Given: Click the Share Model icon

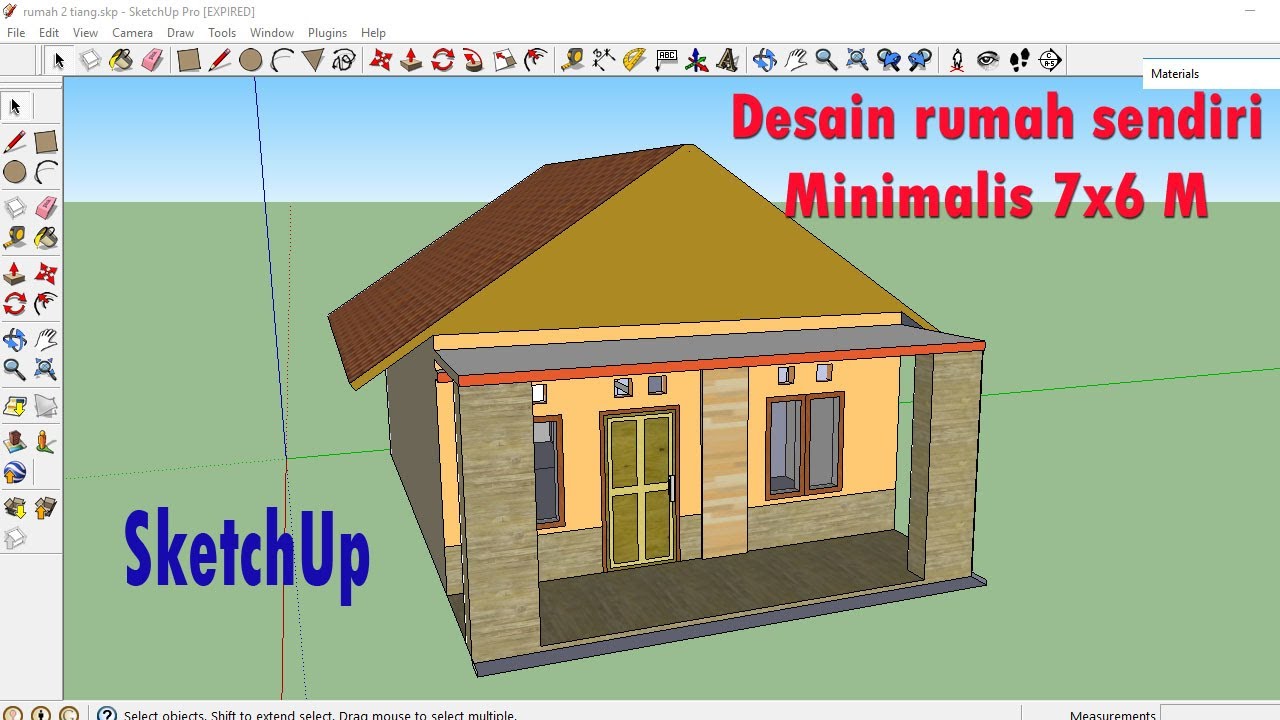Looking at the screenshot, I should point(46,507).
